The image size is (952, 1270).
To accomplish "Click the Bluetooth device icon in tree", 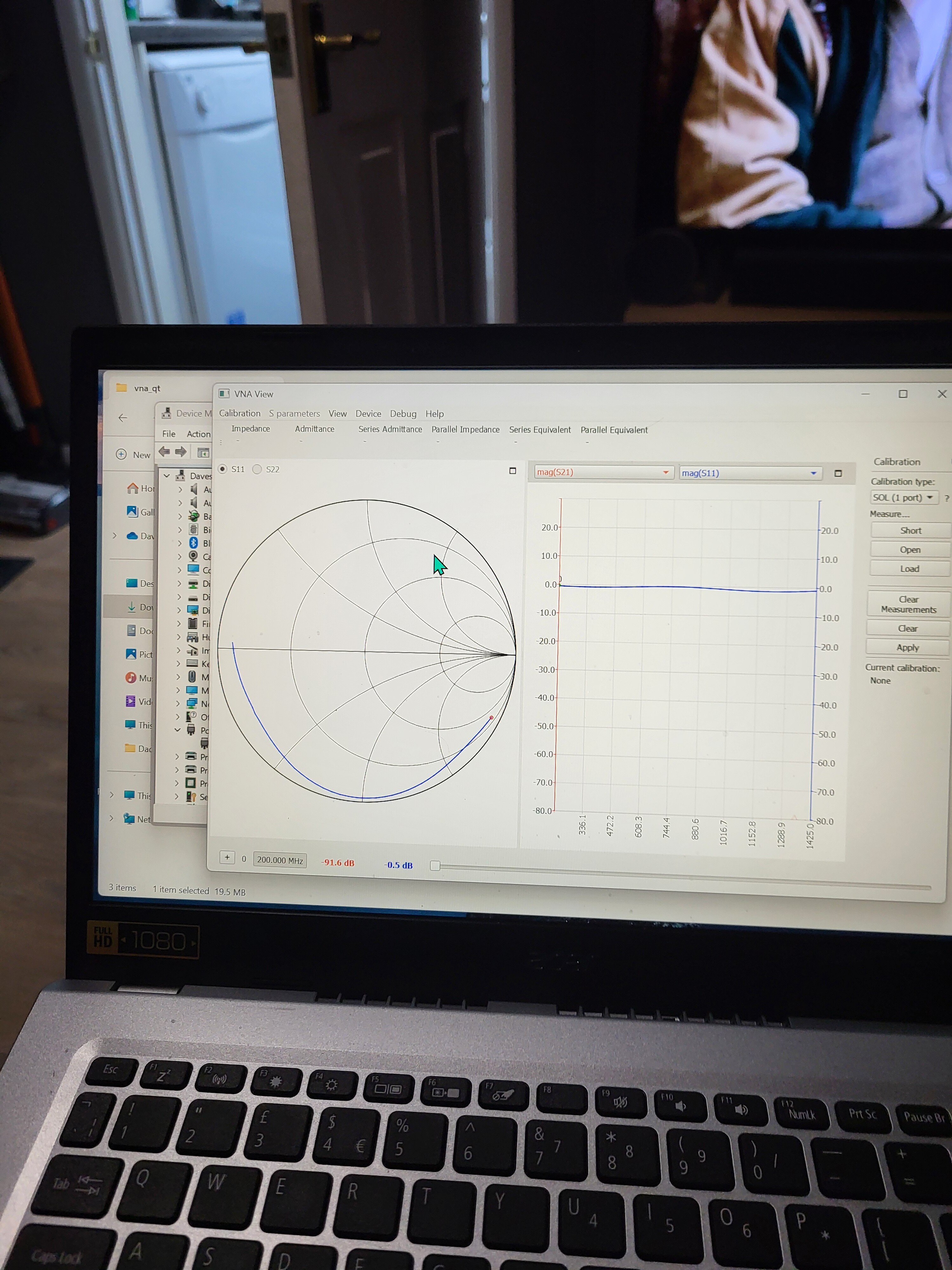I will (x=193, y=543).
